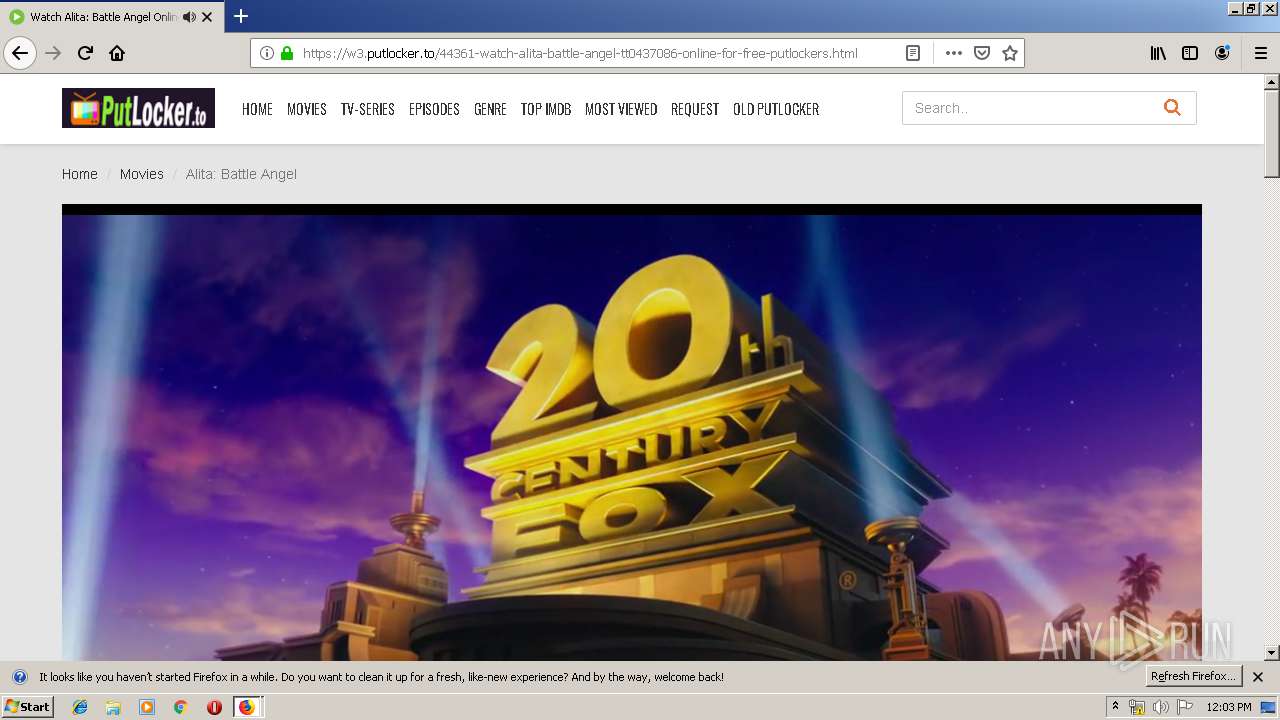
Task: Open page actions three-dot menu
Action: (954, 53)
